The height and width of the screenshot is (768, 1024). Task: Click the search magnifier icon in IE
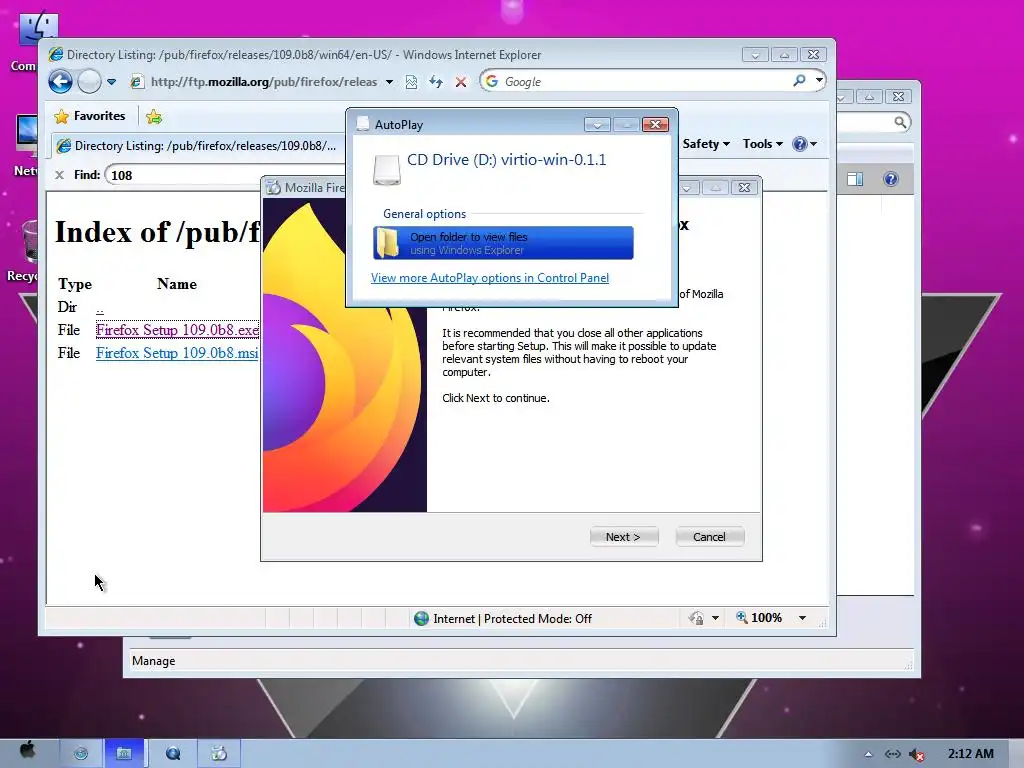[x=799, y=81]
